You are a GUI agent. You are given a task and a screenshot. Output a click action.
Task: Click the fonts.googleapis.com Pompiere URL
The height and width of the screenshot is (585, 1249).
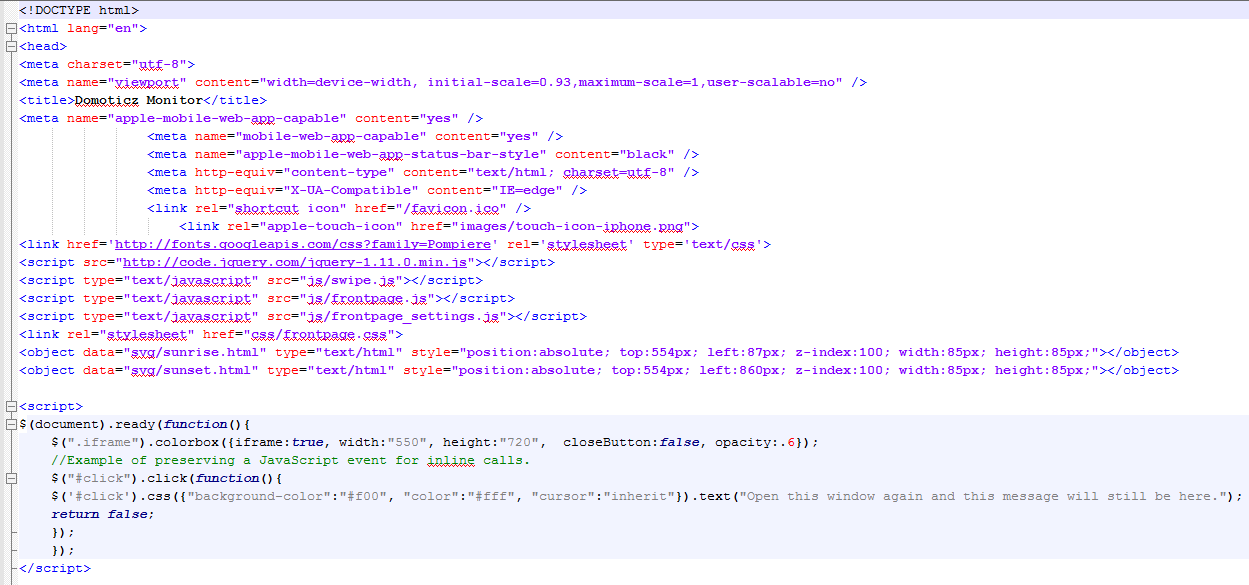pos(303,244)
